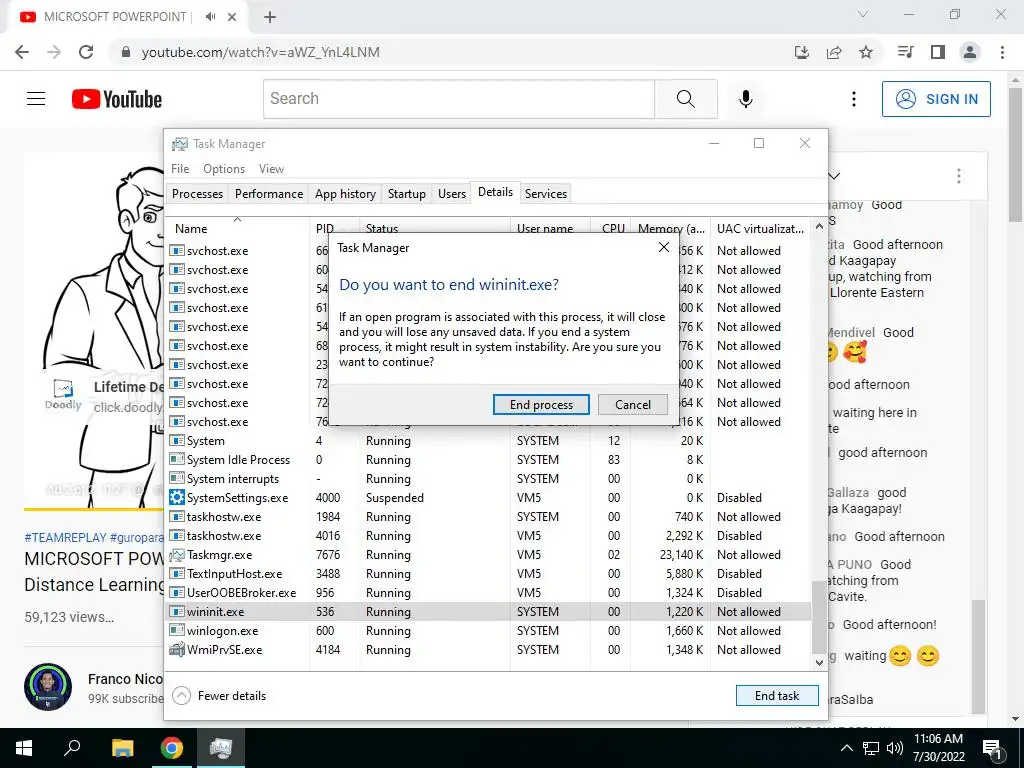This screenshot has width=1024, height=768.
Task: Select the TextInputHost.exe process
Action: tap(488, 573)
